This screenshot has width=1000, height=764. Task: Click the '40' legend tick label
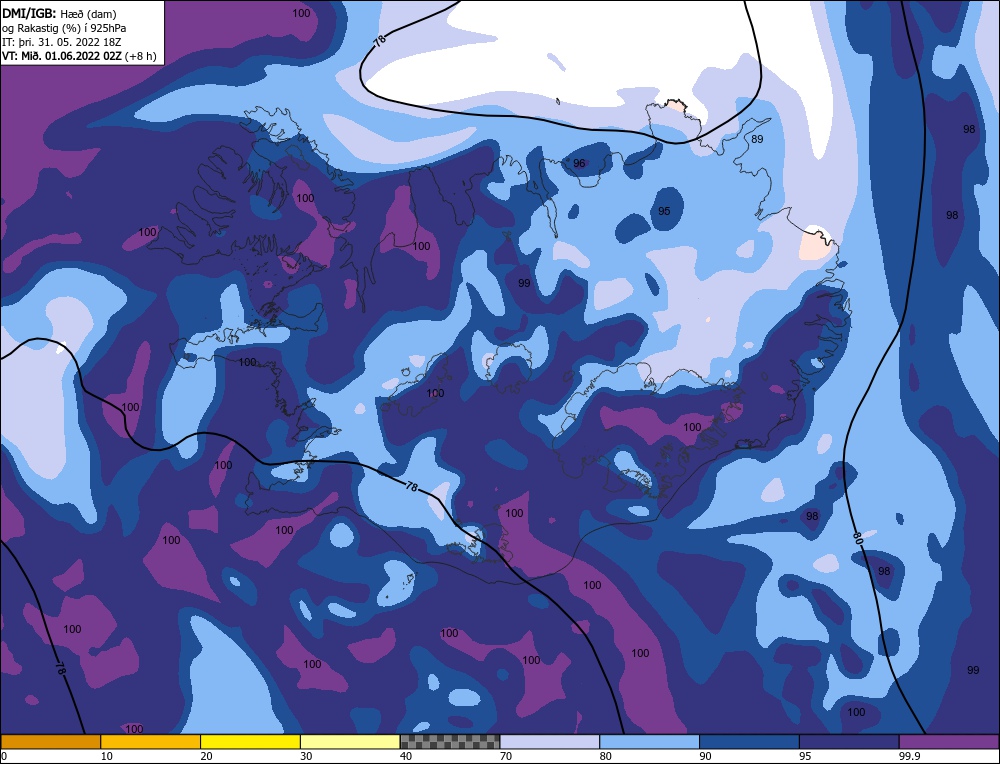(406, 756)
